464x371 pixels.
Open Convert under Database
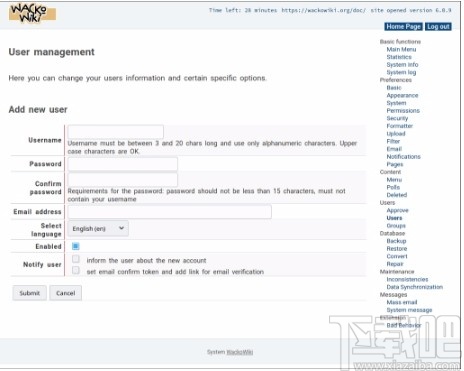(x=397, y=256)
